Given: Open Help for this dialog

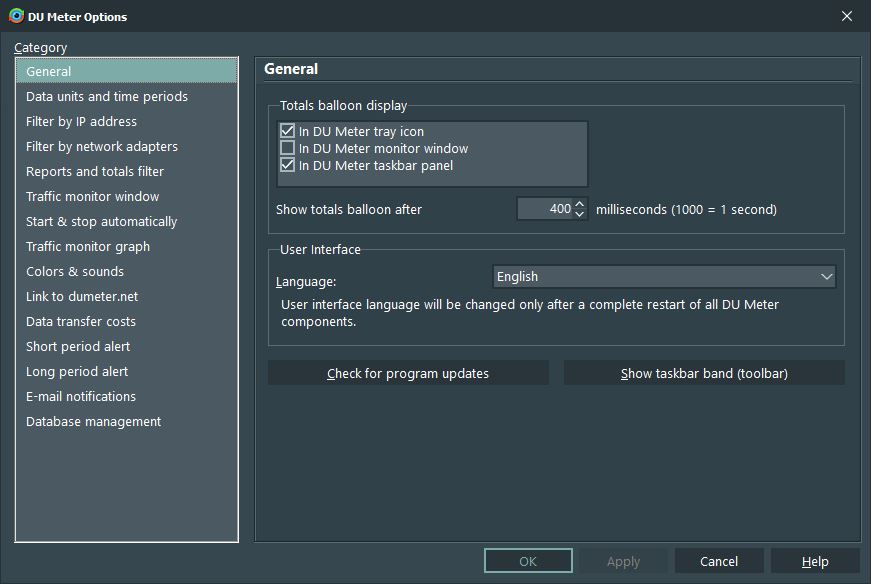Looking at the screenshot, I should coord(815,561).
